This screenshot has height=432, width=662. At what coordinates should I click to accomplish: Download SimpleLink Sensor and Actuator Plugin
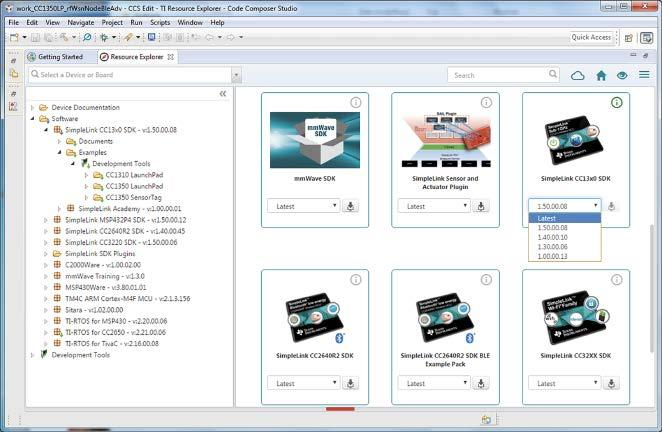click(480, 206)
